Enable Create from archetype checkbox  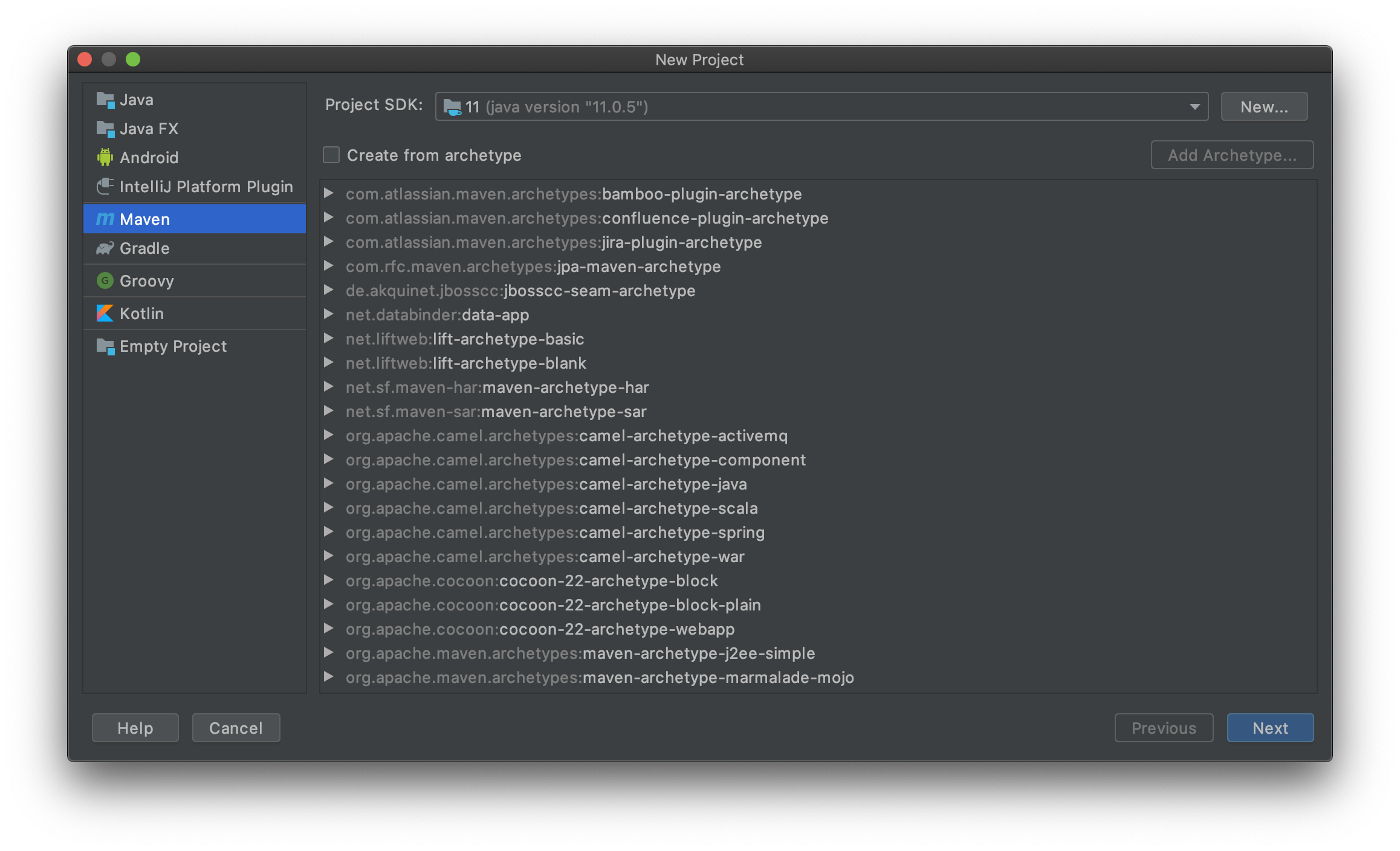click(331, 155)
